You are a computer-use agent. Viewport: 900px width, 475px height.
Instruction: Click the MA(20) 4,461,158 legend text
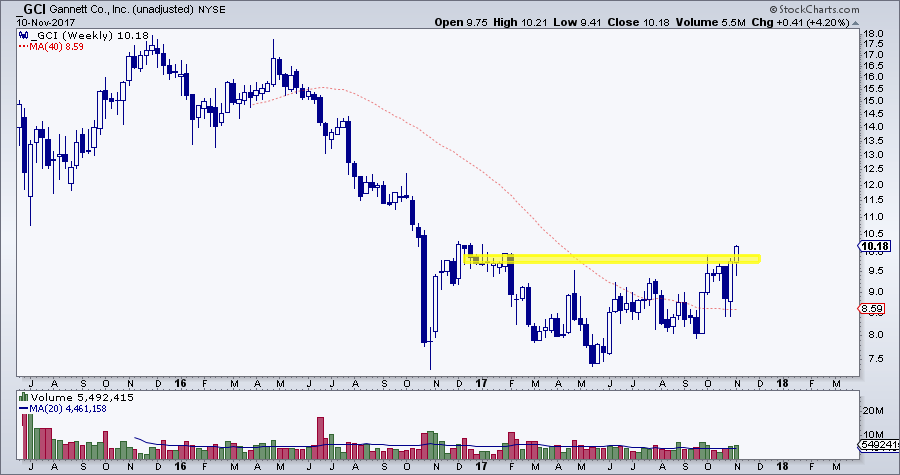(x=68, y=408)
